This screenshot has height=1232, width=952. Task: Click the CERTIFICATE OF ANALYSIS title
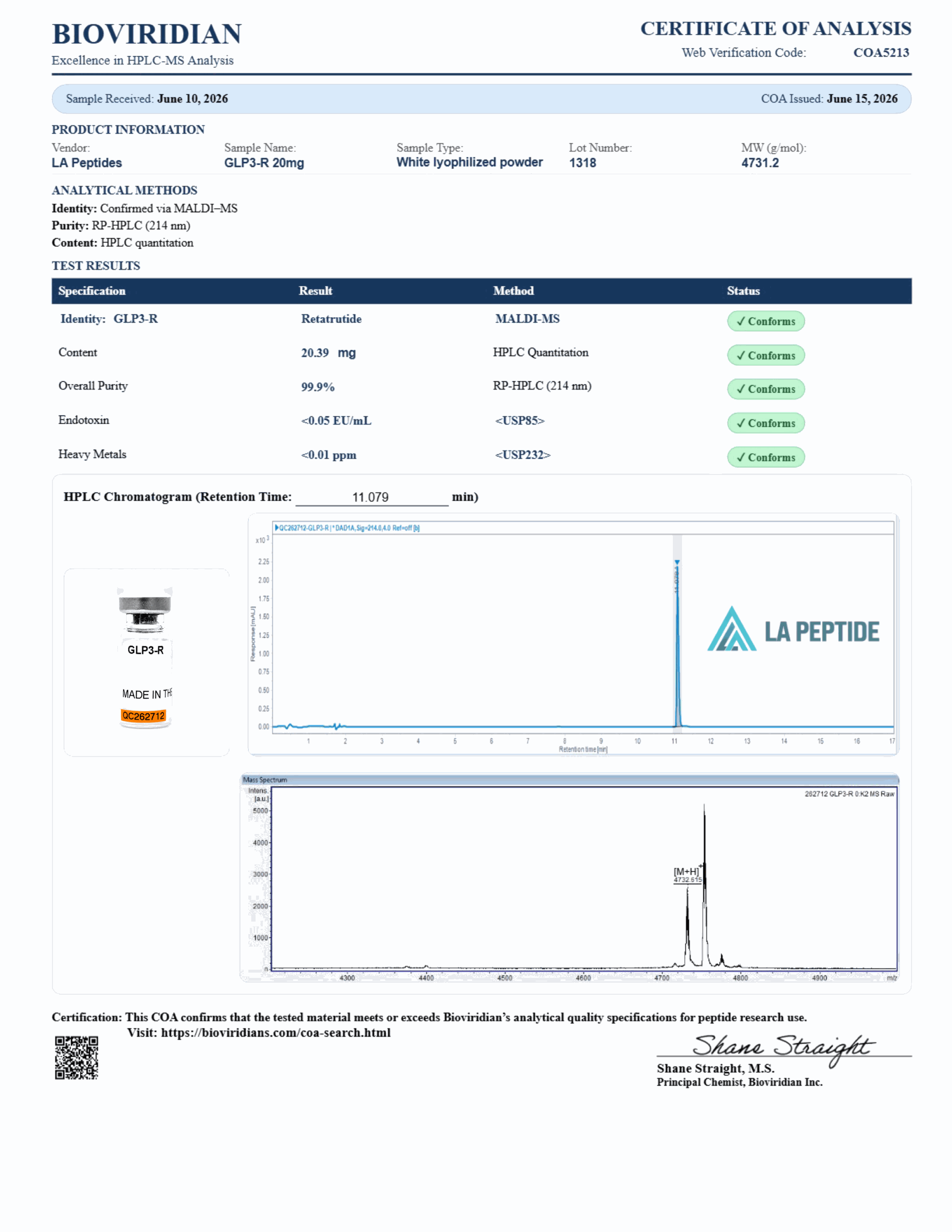coord(776,29)
